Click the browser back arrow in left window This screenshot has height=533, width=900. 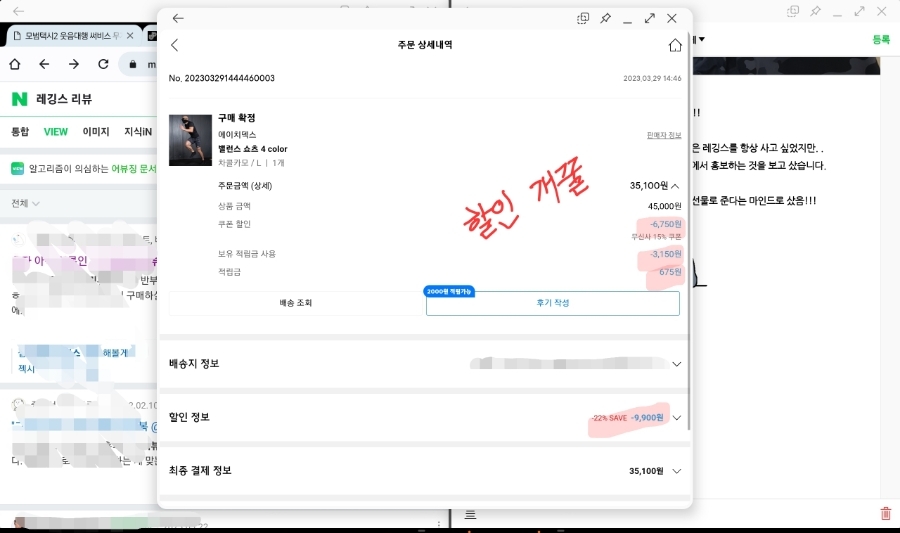tap(44, 64)
